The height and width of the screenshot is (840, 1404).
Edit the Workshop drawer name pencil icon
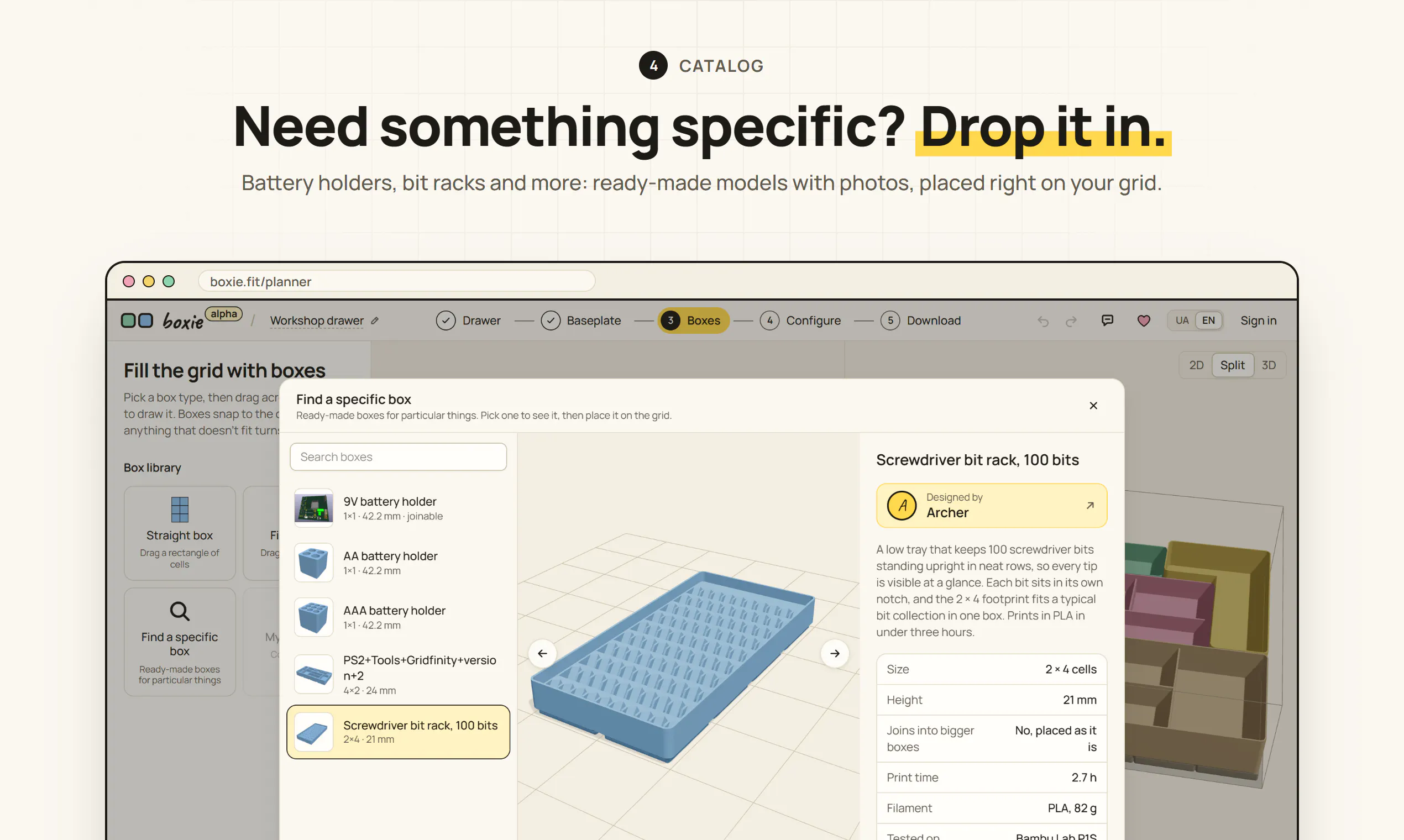[375, 321]
